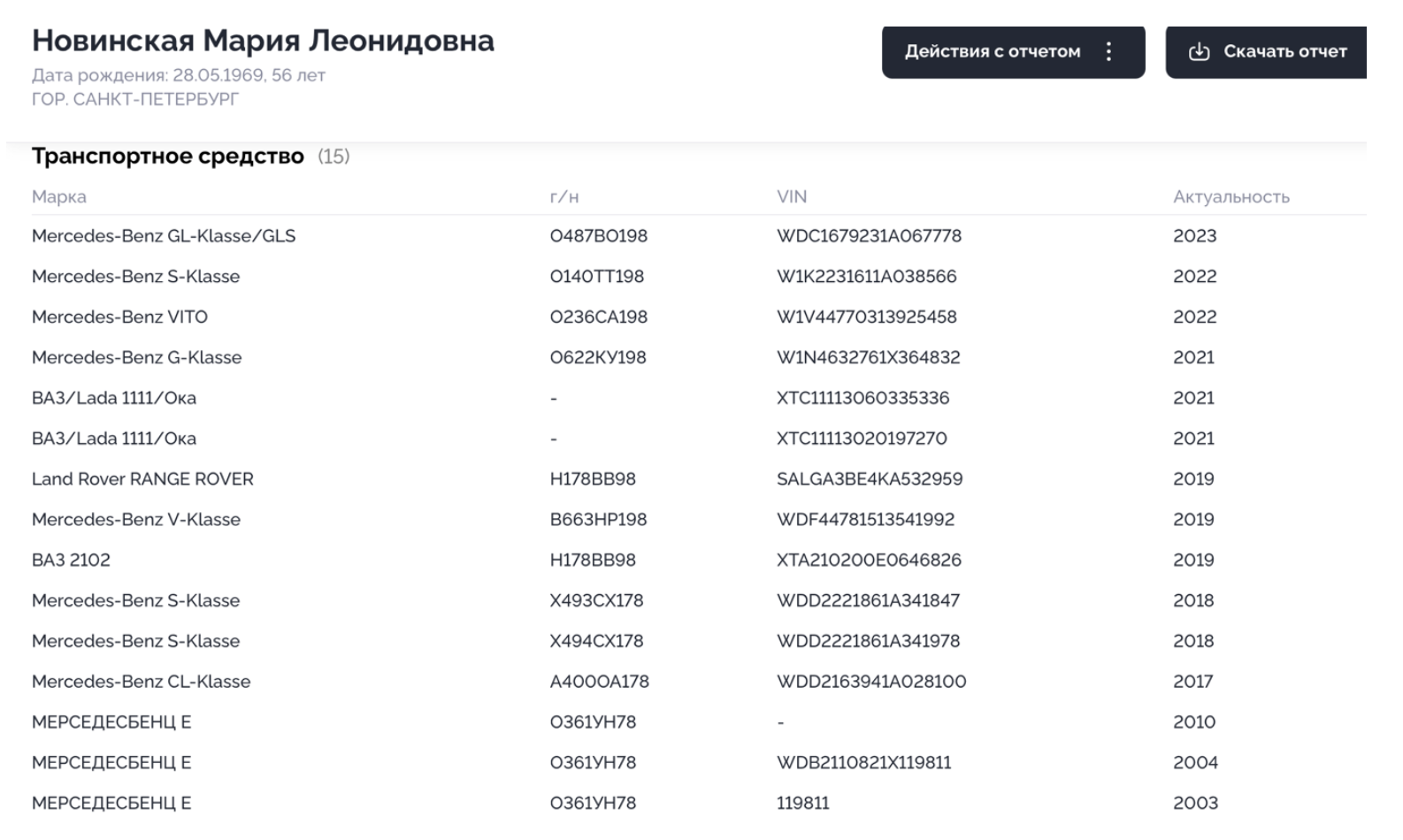The height and width of the screenshot is (840, 1403).
Task: Click the year '2004'
Action: 1196,763
